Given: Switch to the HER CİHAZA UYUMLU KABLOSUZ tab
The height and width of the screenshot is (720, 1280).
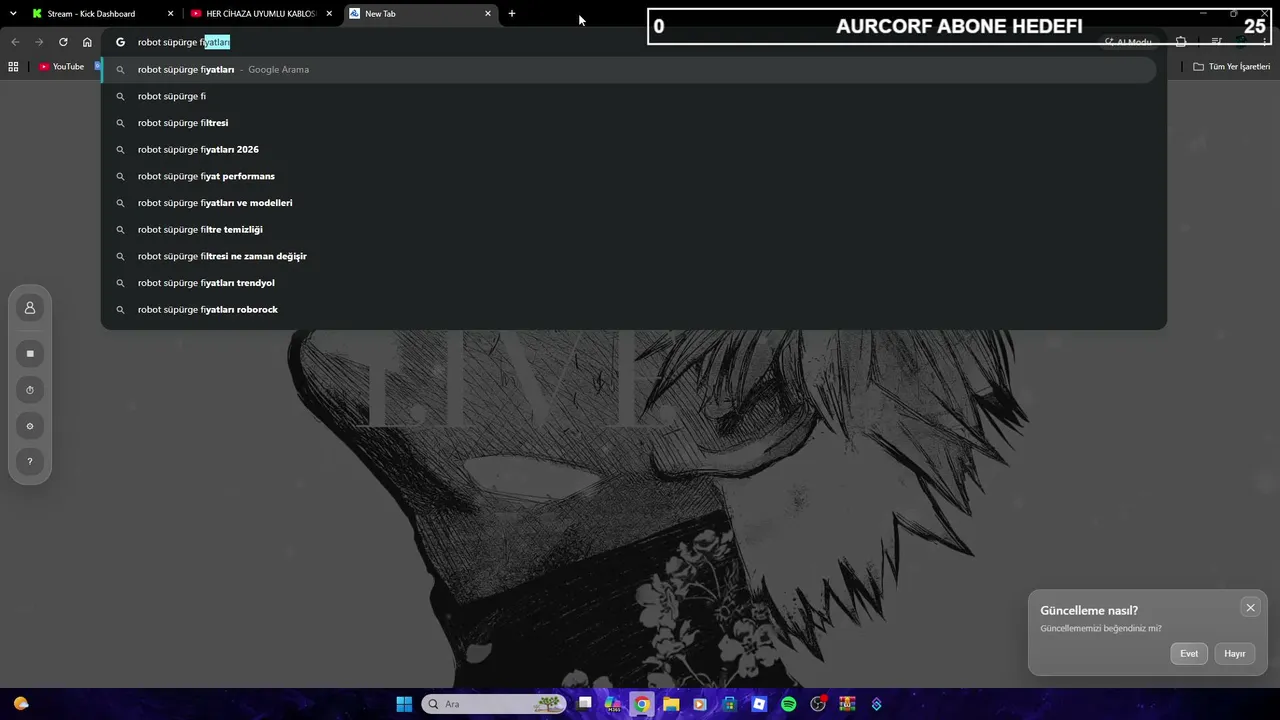Looking at the screenshot, I should [x=260, y=14].
